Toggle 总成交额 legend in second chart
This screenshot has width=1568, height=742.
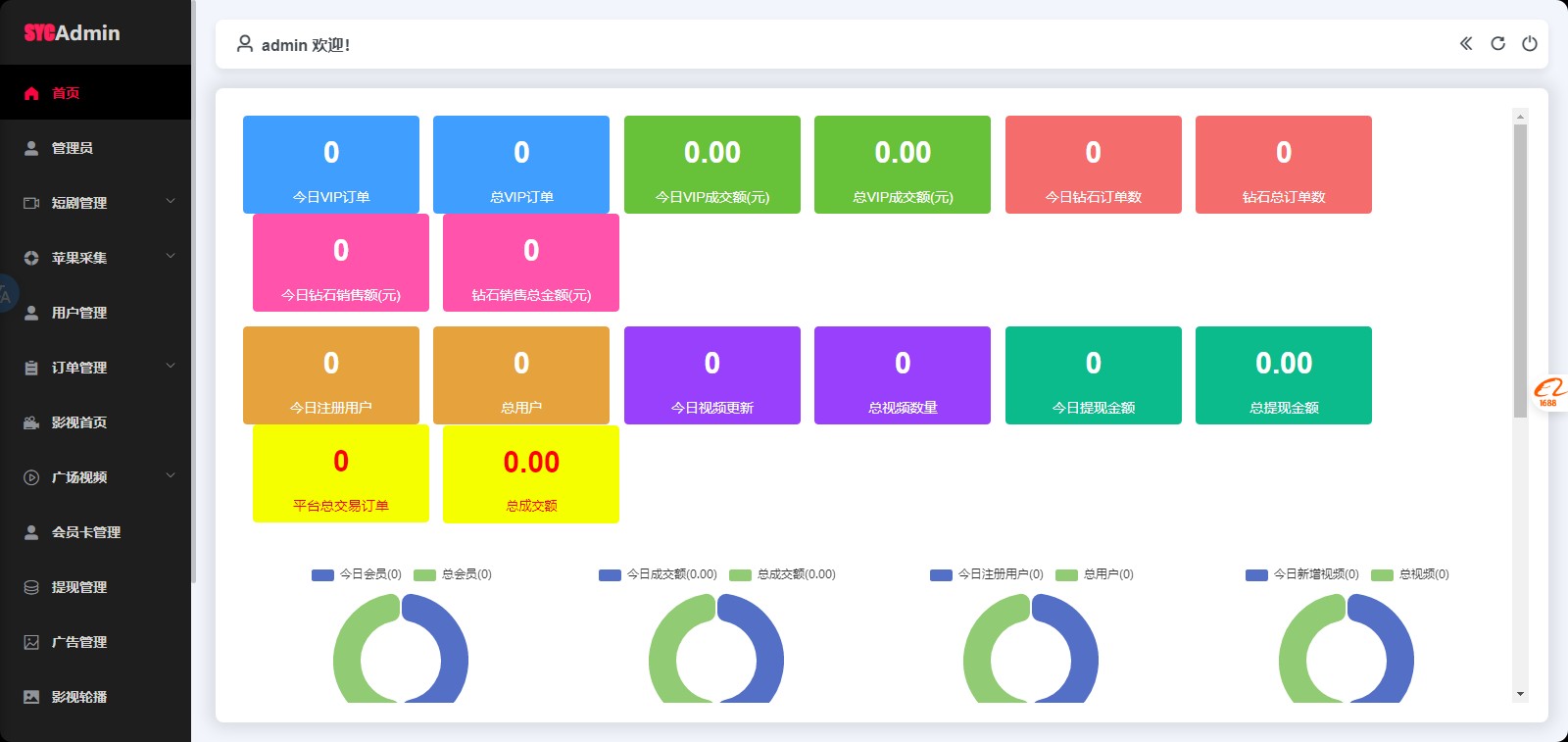click(x=782, y=574)
